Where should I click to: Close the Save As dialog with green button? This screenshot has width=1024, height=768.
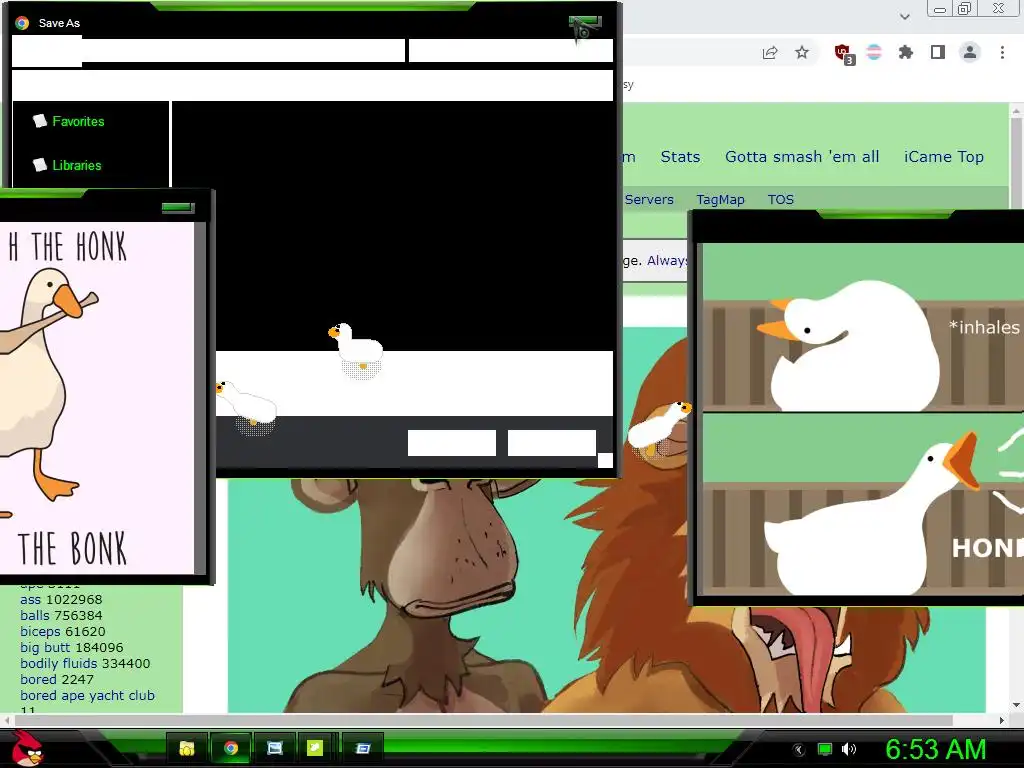pyautogui.click(x=584, y=22)
